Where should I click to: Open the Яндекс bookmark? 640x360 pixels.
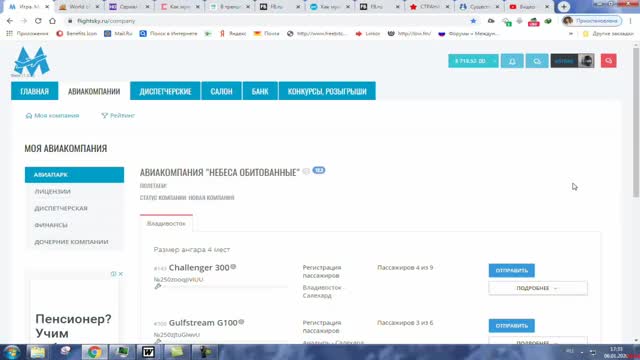tap(233, 33)
